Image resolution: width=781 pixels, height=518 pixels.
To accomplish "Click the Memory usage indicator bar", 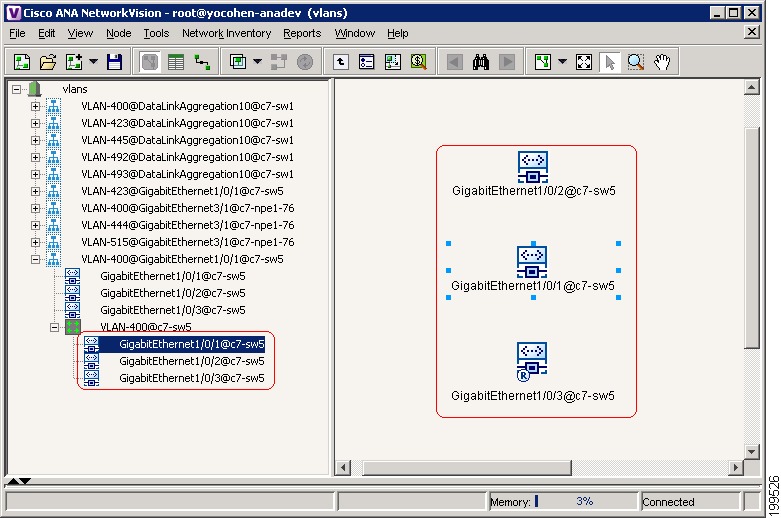I will tap(563, 501).
